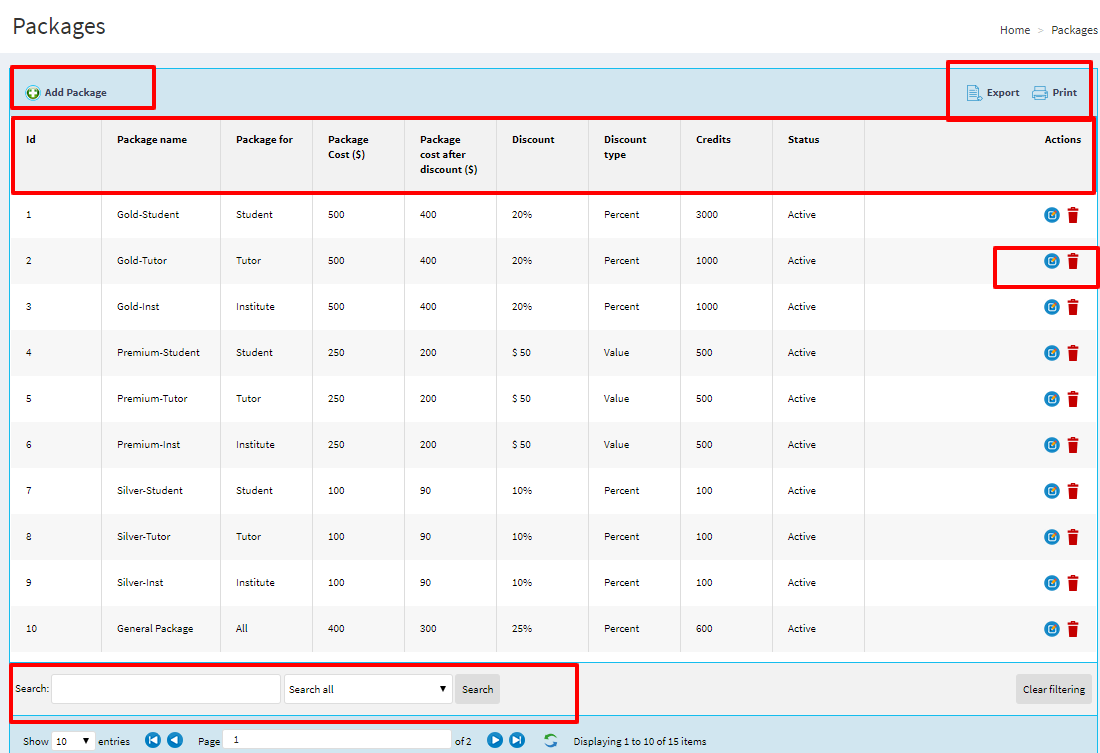
Task: Click the Clear filtering button
Action: (x=1053, y=689)
